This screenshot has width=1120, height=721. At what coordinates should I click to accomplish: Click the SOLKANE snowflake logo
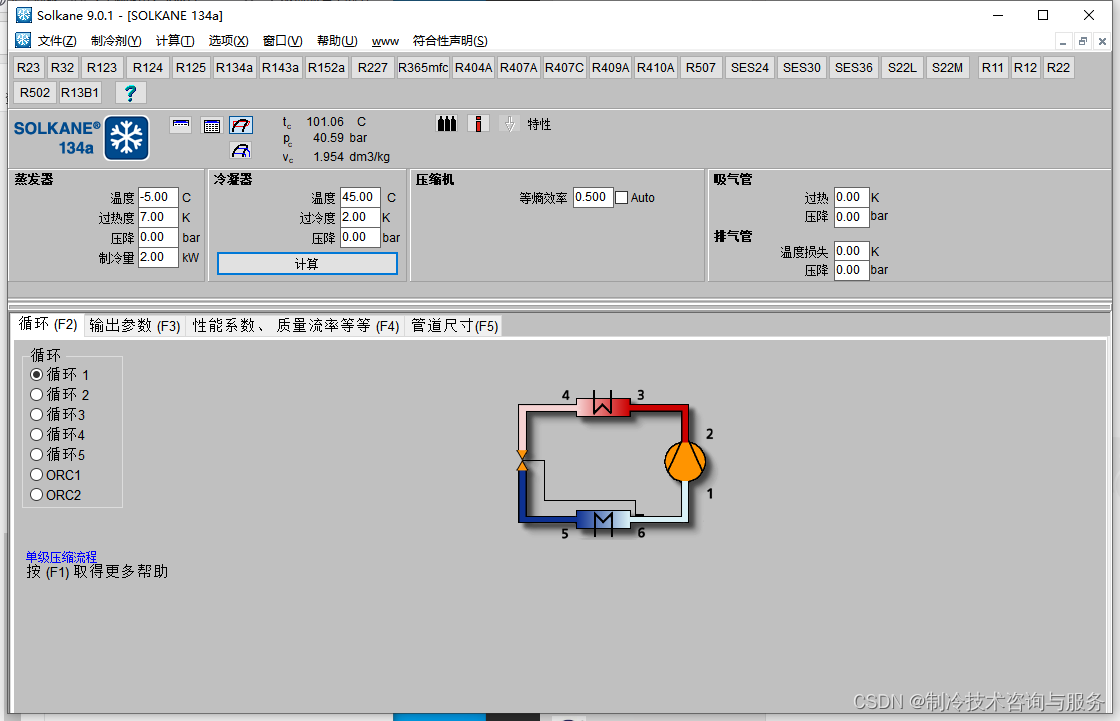126,137
